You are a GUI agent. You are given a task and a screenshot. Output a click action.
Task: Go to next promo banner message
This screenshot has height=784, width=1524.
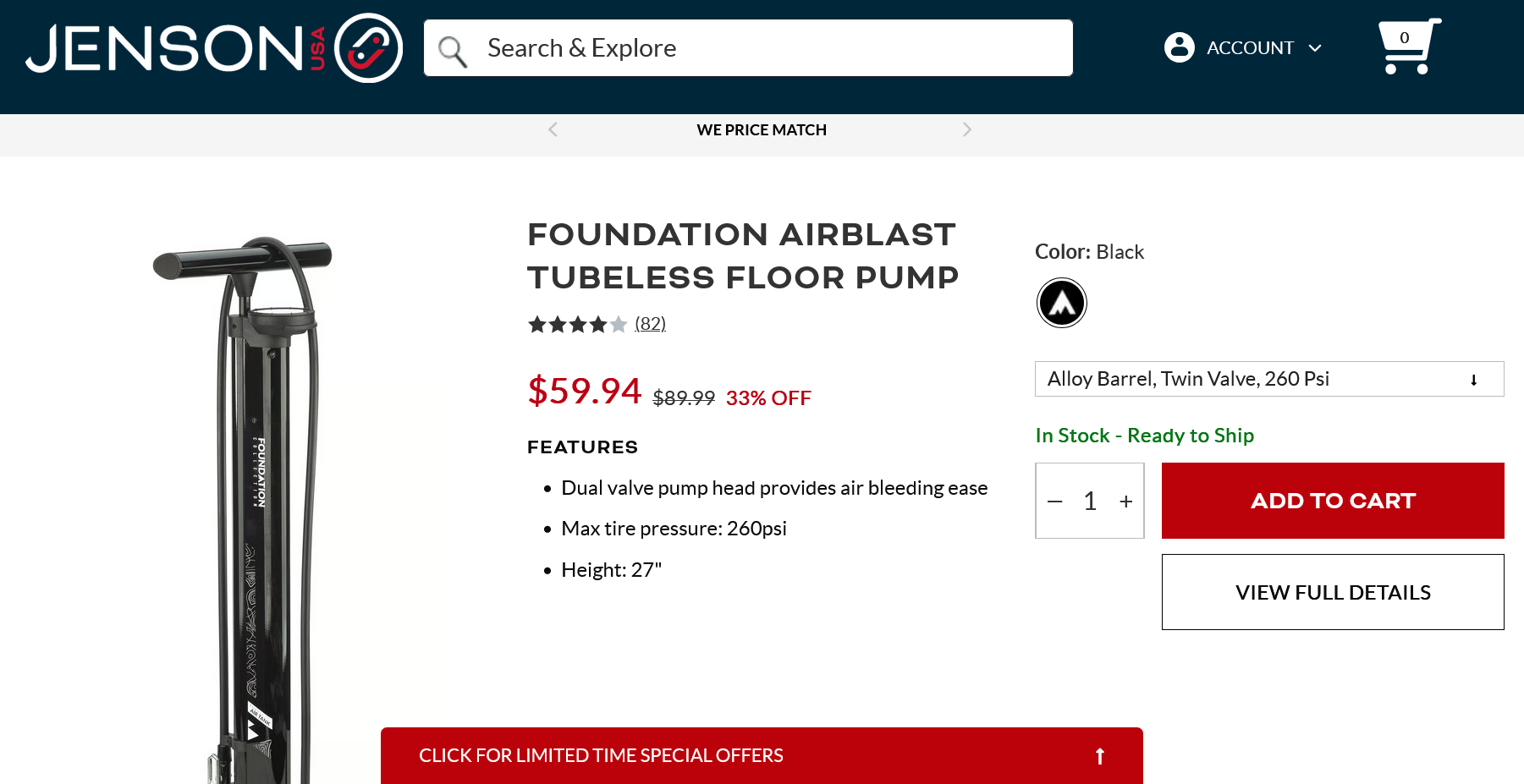coord(966,129)
